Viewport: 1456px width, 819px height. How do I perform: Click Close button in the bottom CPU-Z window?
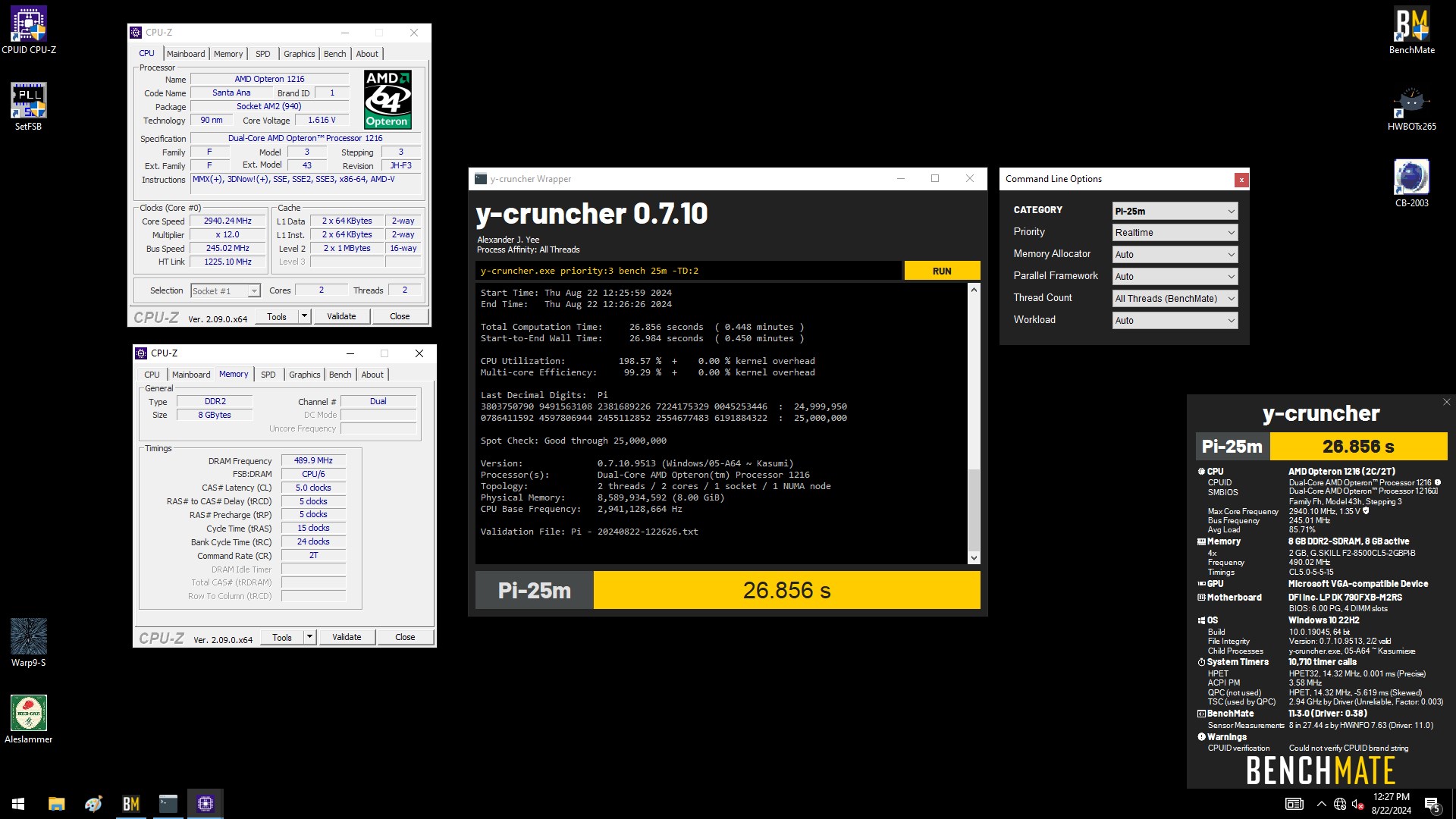405,637
